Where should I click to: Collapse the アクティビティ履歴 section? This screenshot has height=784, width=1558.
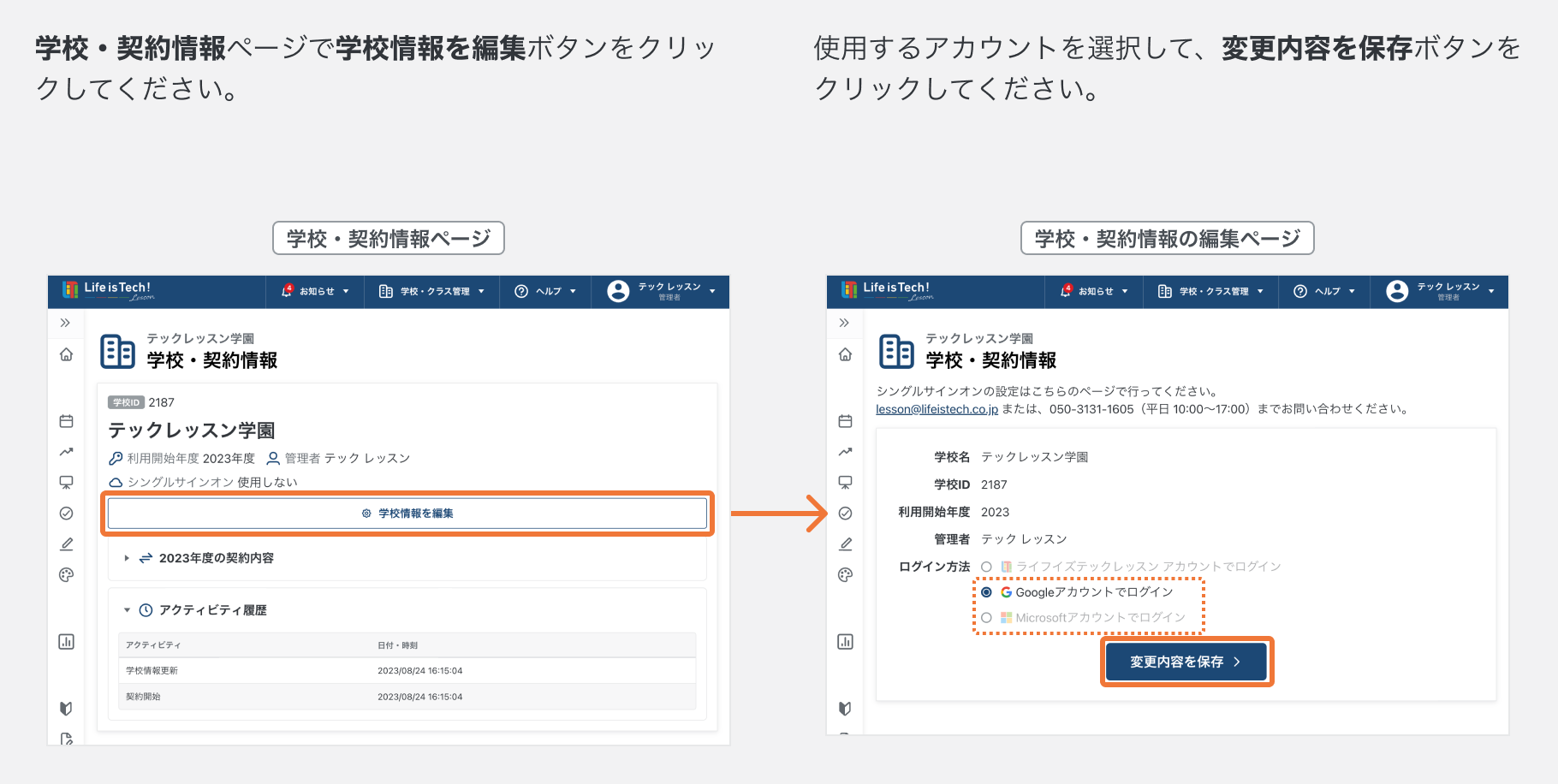tap(127, 610)
